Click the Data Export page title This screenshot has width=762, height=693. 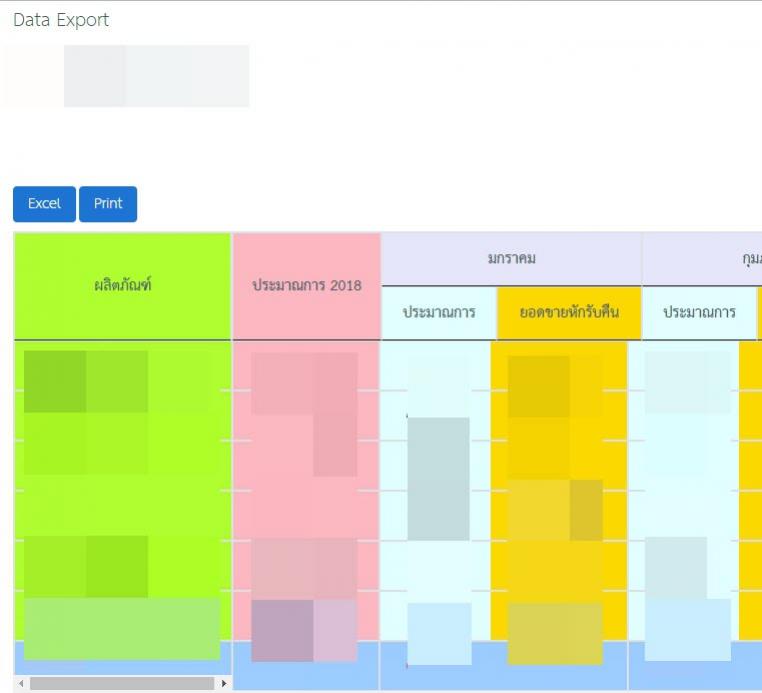[x=61, y=20]
